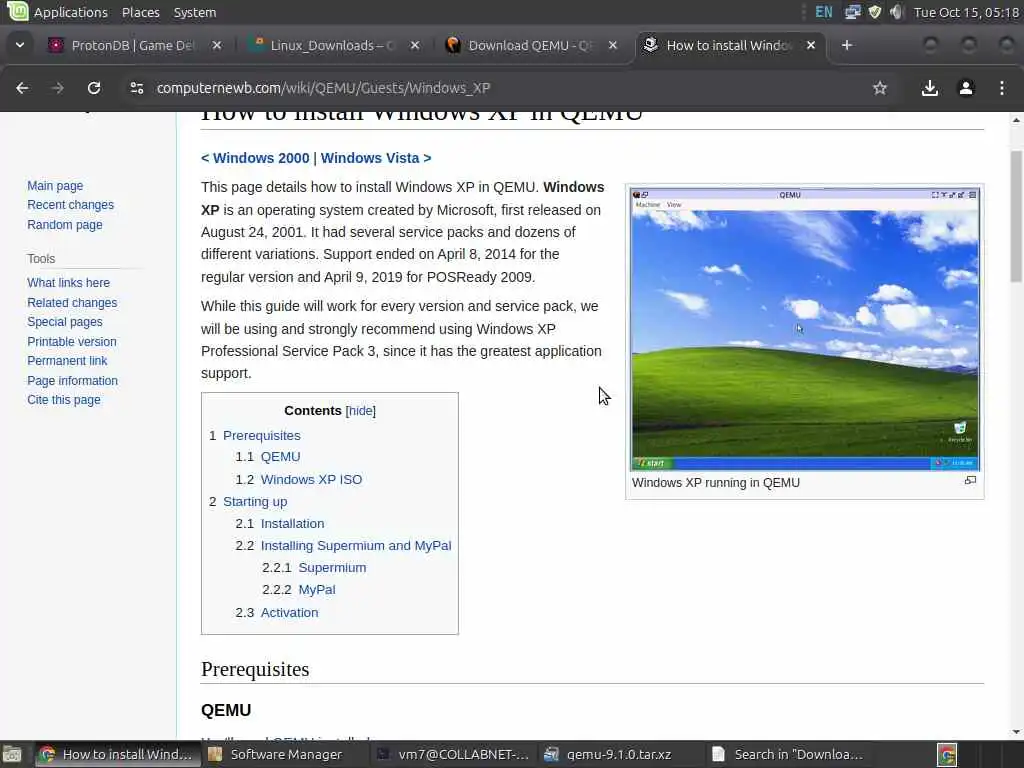Open the volume speaker tray icon
Screen dimensions: 1024x768
897,12
